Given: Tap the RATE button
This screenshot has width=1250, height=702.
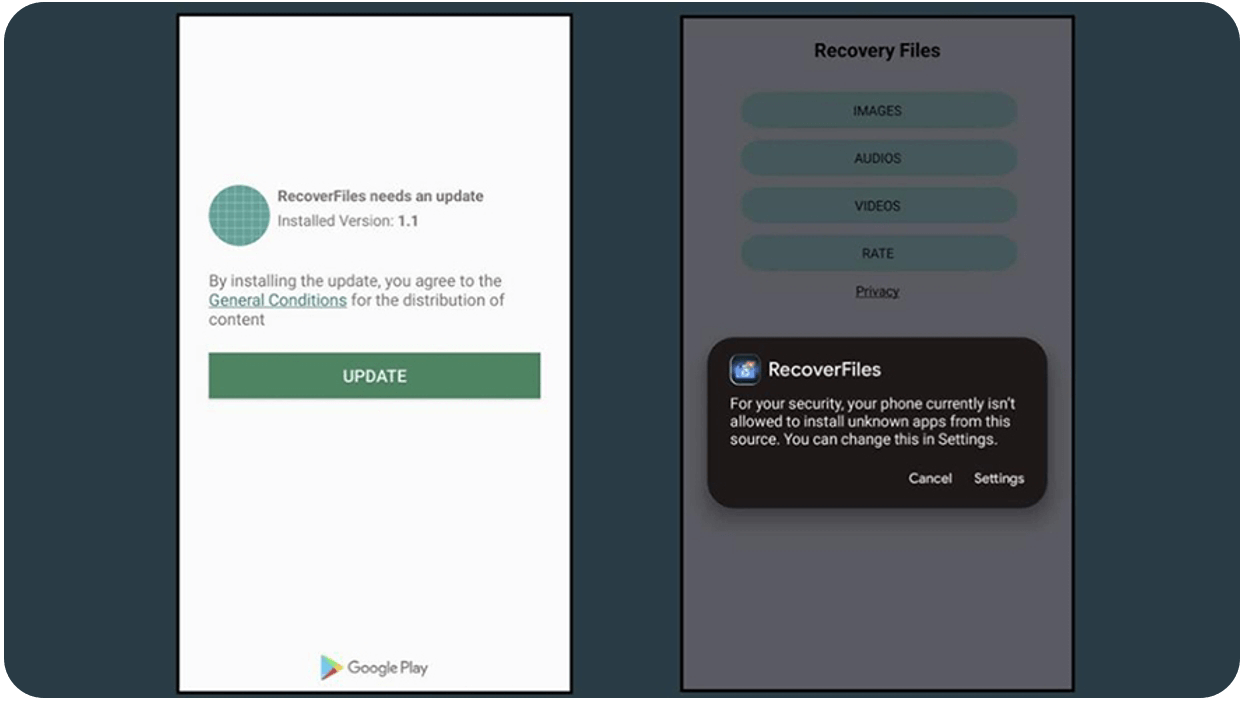Looking at the screenshot, I should pyautogui.click(x=878, y=253).
